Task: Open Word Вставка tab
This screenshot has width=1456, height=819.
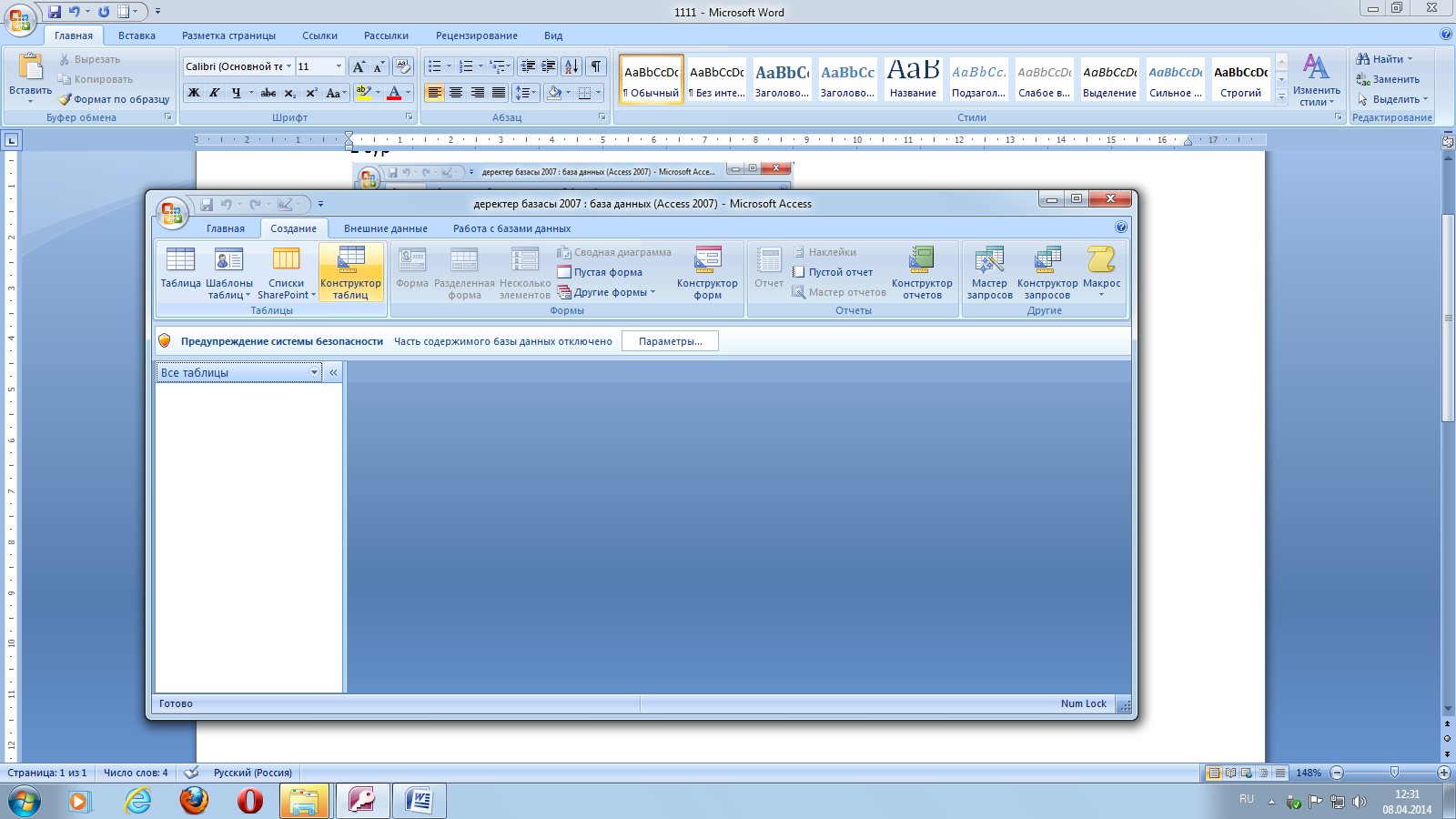Action: click(136, 35)
